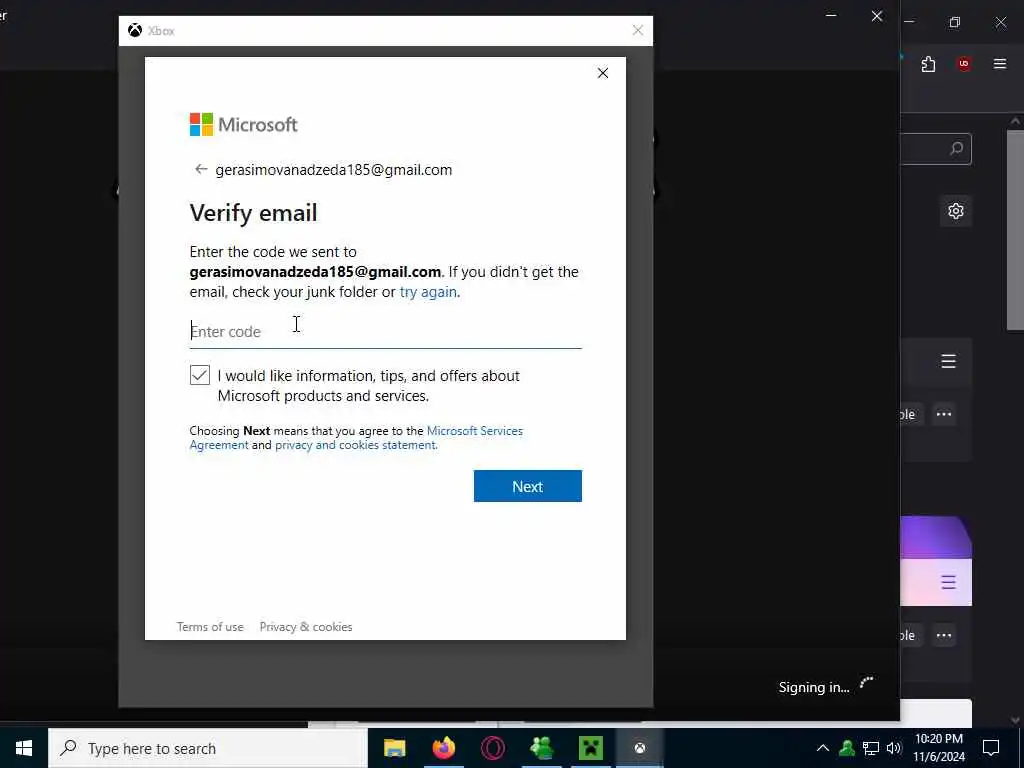The height and width of the screenshot is (768, 1024).
Task: Click the green user tray icon
Action: point(847,748)
